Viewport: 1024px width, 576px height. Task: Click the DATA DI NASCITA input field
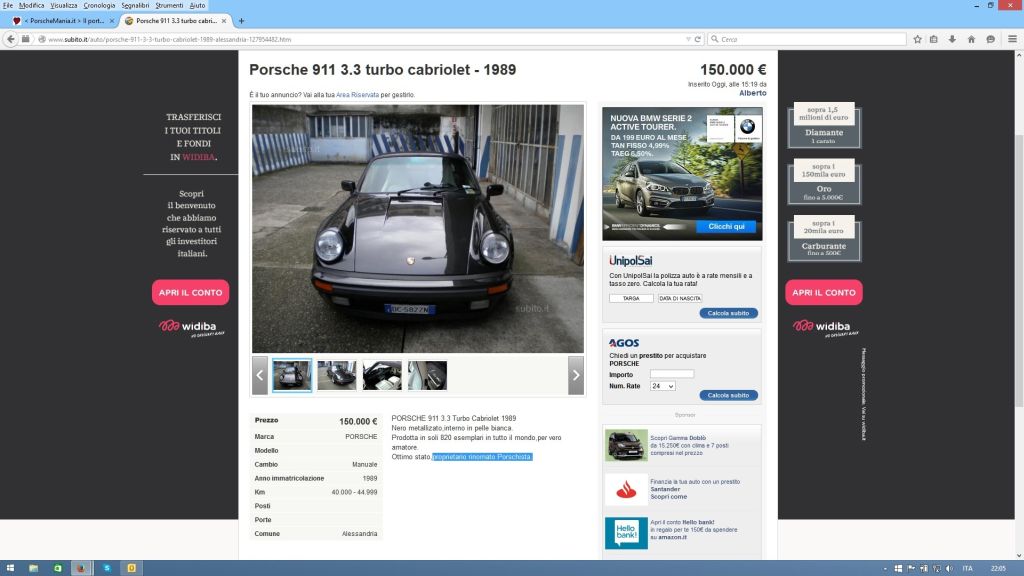tap(680, 298)
